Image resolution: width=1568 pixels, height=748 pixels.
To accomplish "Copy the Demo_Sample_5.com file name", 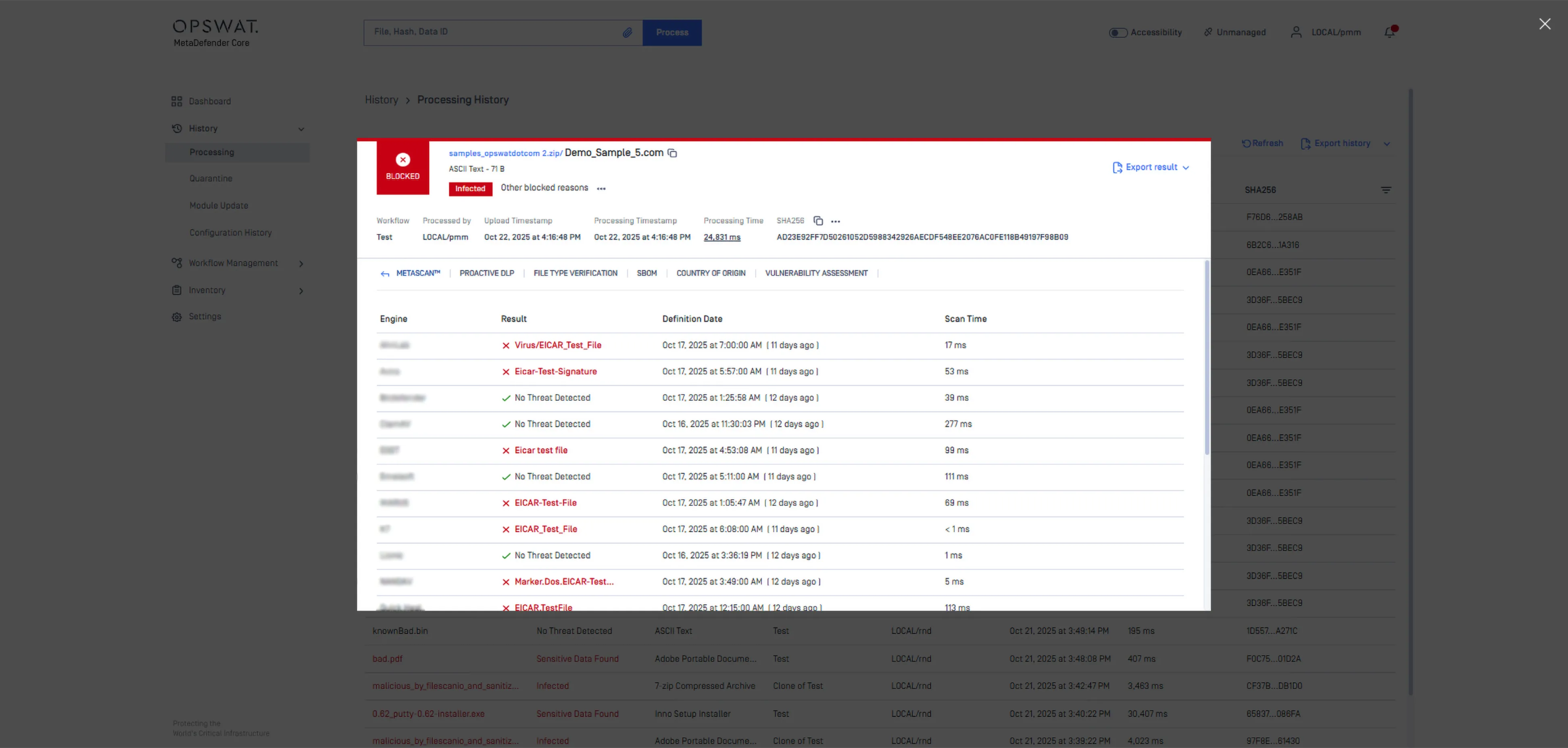I will pos(672,153).
